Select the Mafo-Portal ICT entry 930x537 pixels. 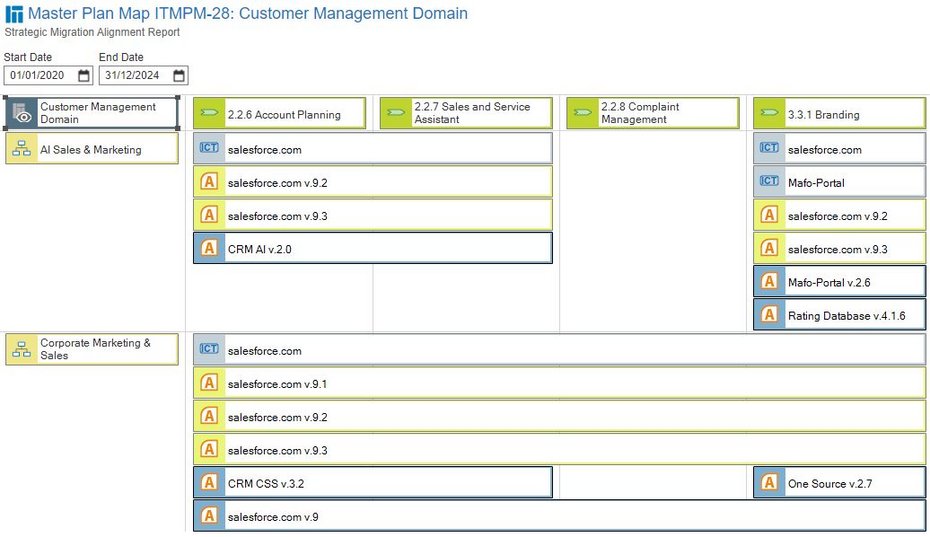click(840, 182)
